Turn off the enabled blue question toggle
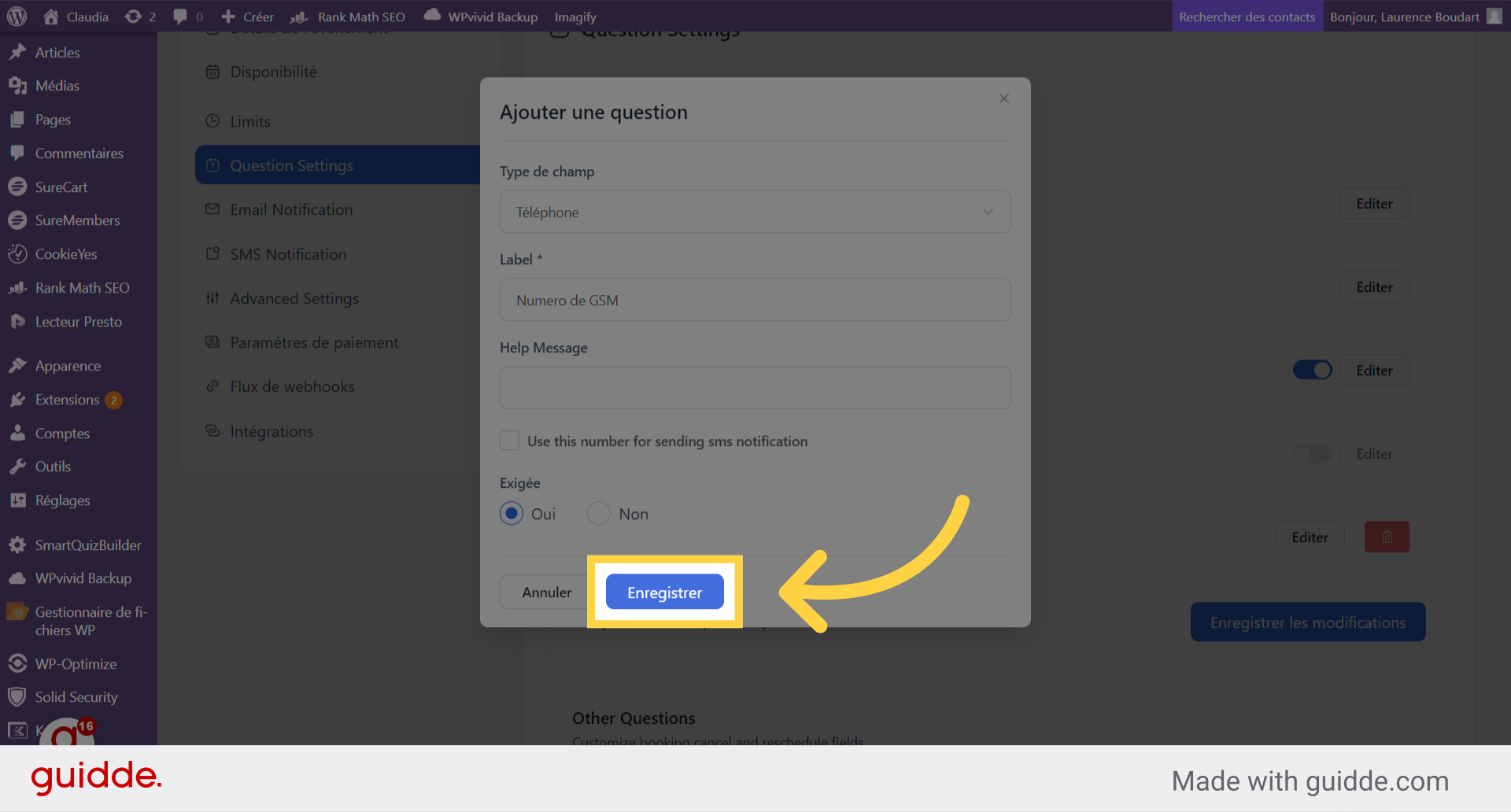The image size is (1511, 812). coord(1312,370)
